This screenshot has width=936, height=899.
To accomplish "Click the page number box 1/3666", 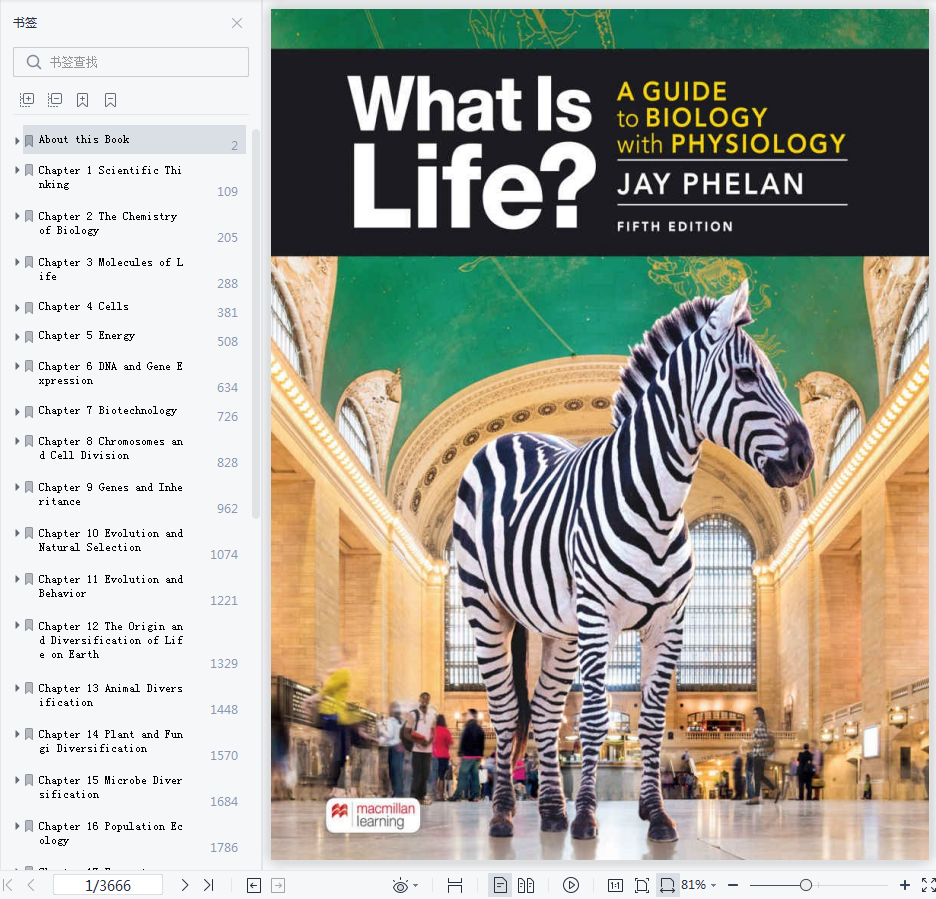I will pos(108,885).
